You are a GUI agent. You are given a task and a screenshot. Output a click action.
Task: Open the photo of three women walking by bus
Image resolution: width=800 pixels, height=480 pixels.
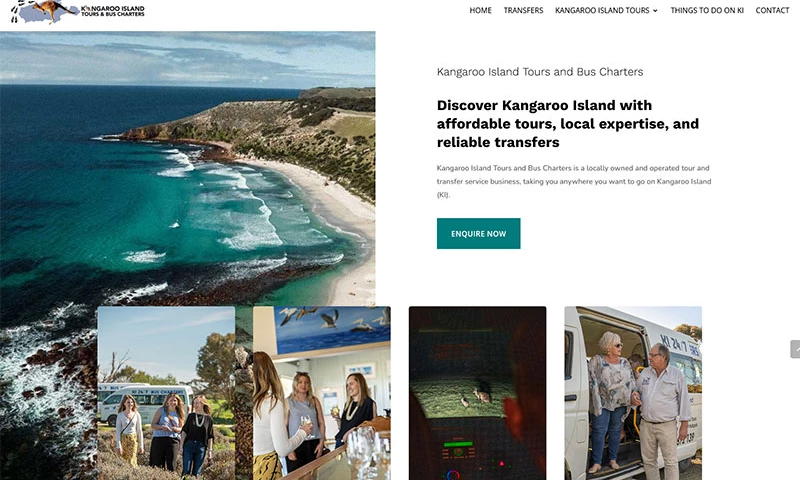point(166,393)
